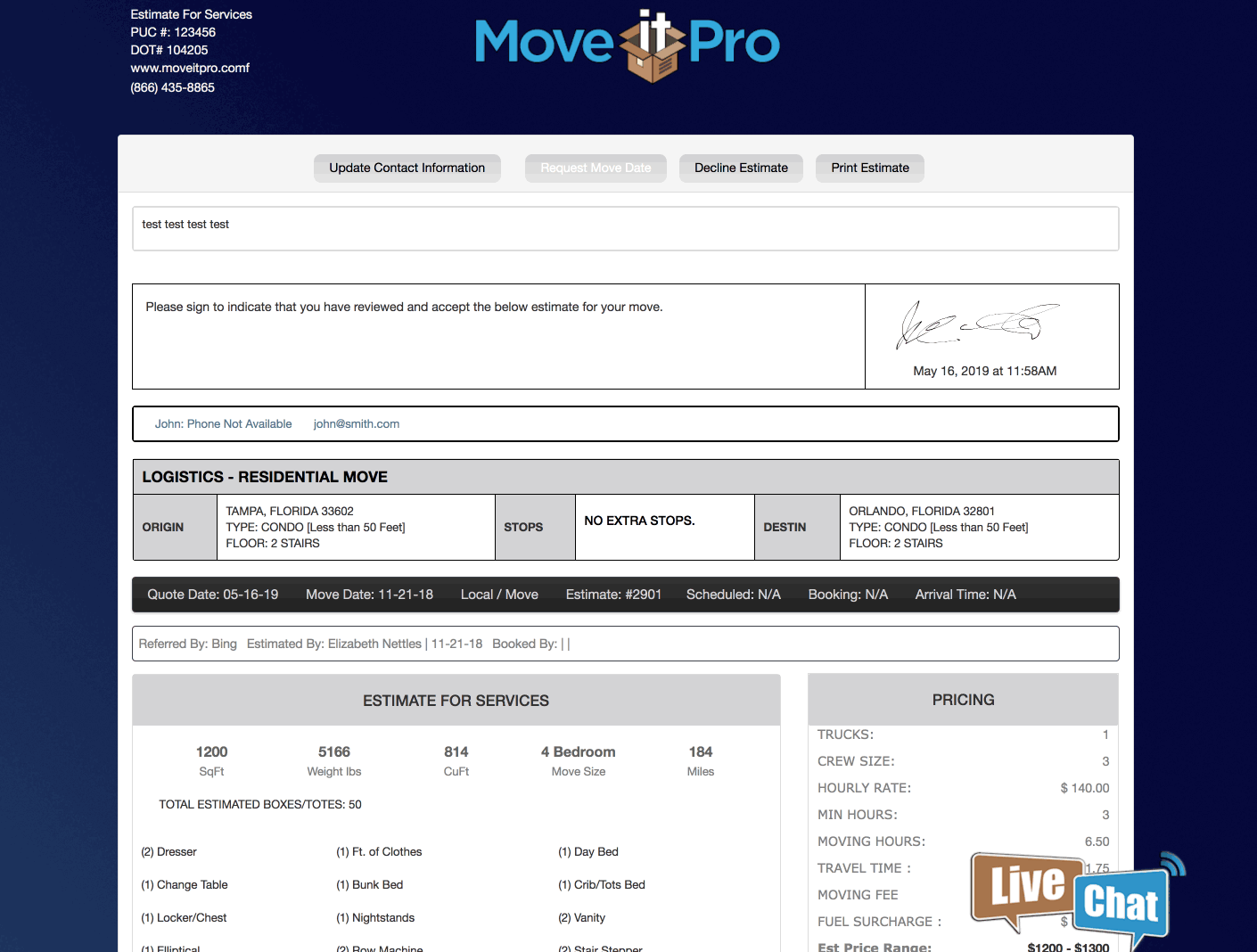
Task: Click the Request Move Date button
Action: 596,168
